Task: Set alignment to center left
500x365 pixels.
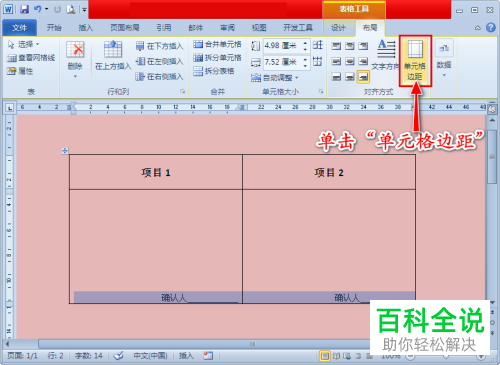Action: 336,61
